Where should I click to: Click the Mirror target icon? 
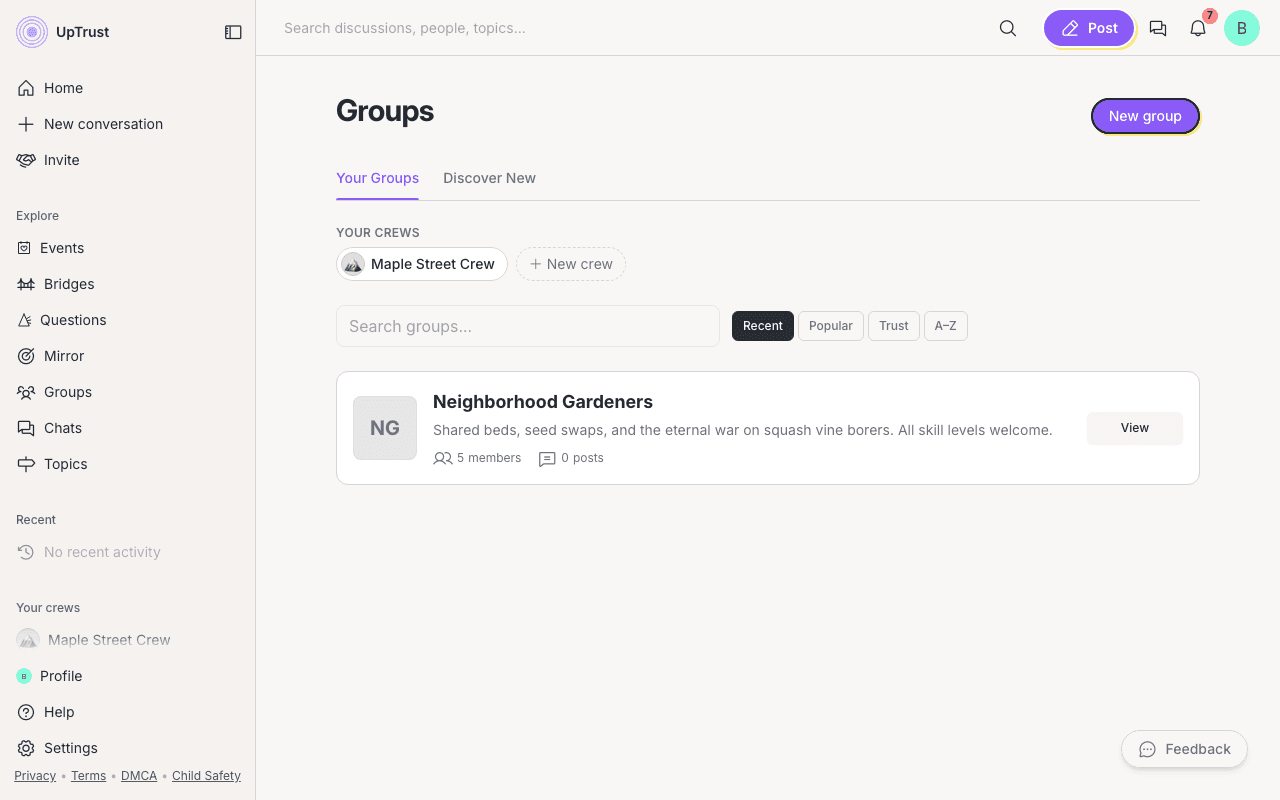tap(26, 356)
